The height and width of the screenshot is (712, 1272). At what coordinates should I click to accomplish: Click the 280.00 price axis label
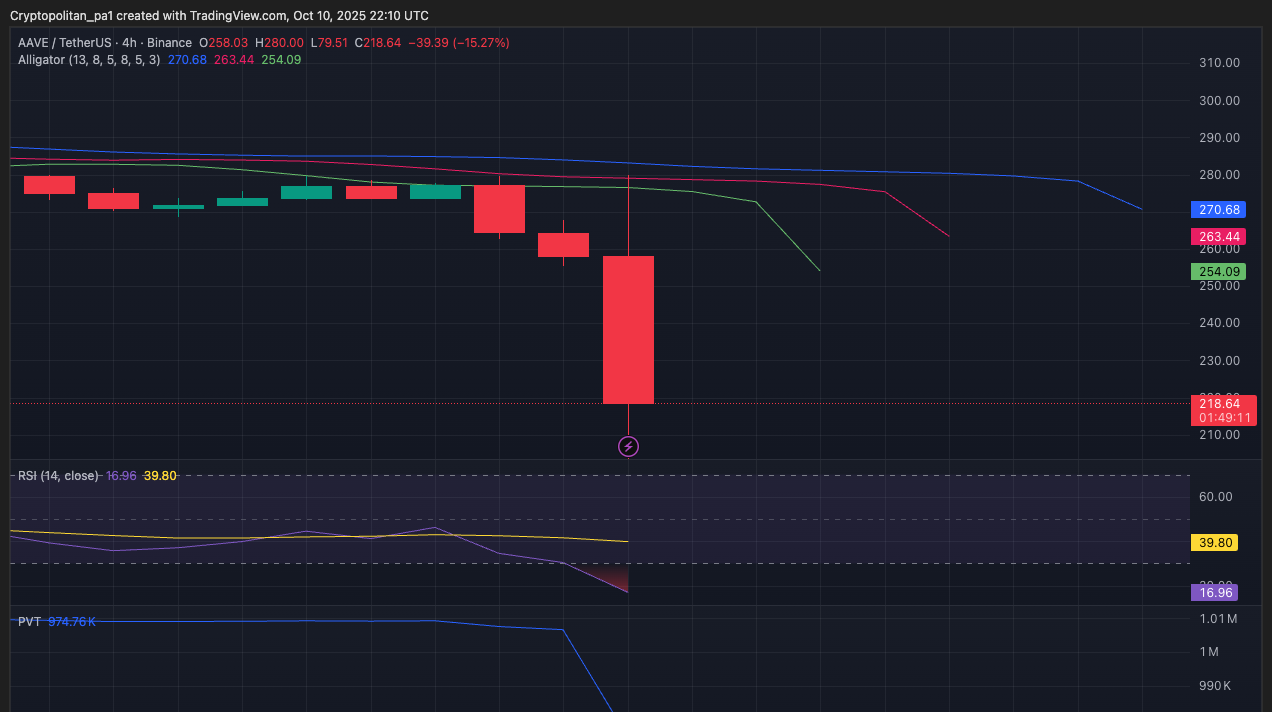tap(1219, 175)
